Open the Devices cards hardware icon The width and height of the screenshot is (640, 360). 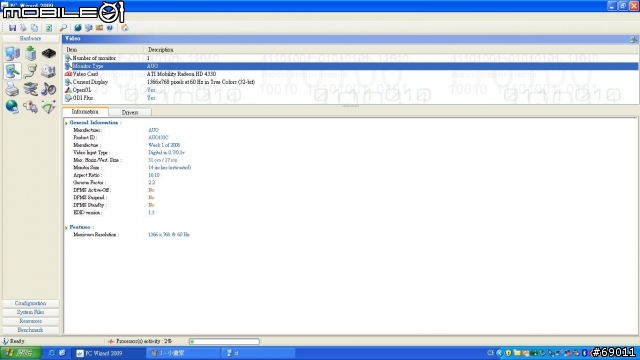31,89
